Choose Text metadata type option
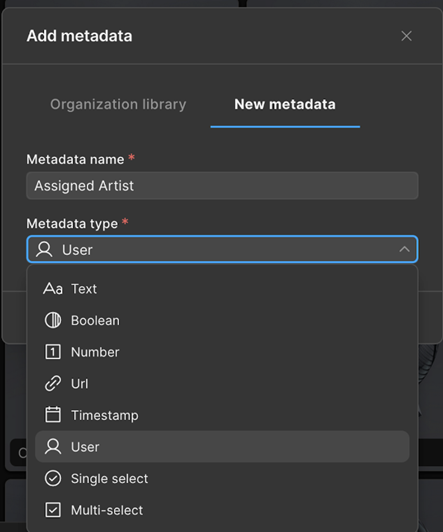This screenshot has height=532, width=443. tap(222, 289)
